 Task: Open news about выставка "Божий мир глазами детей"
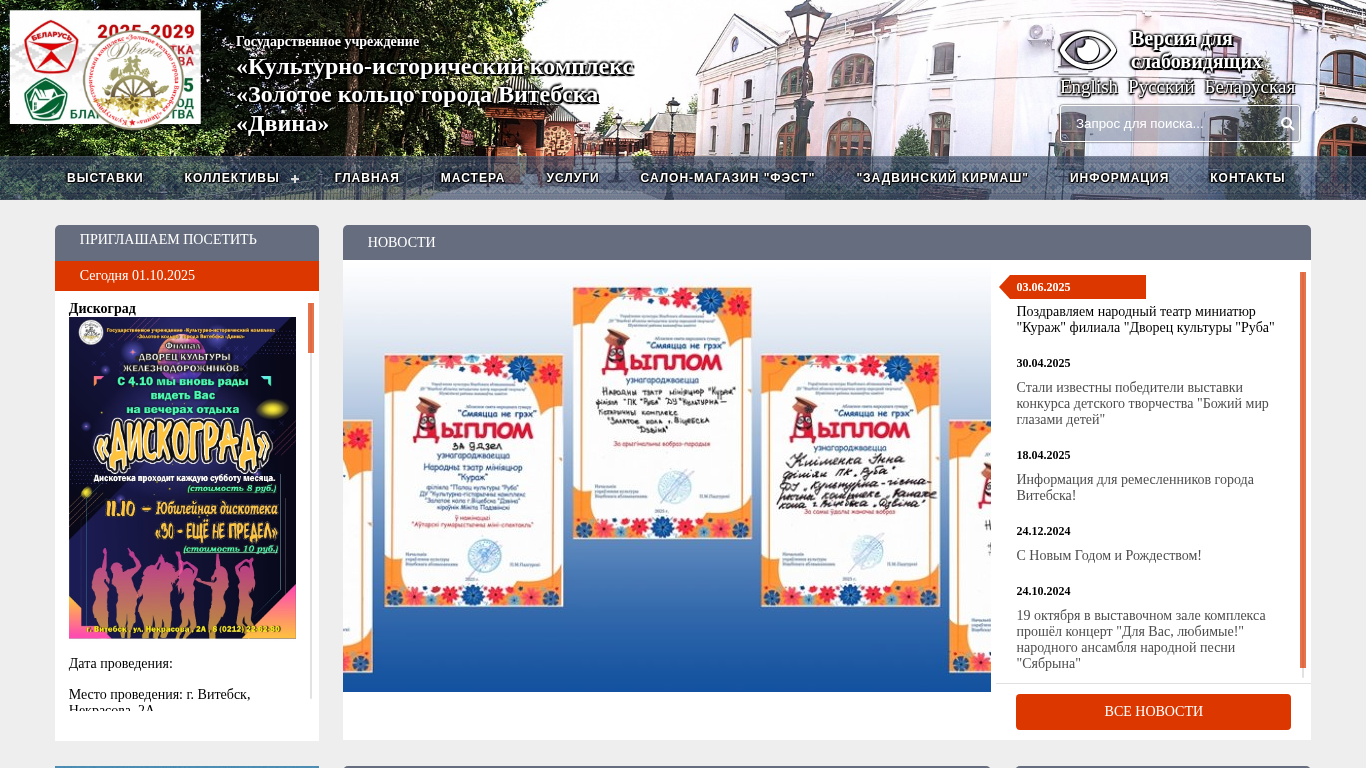[1142, 403]
